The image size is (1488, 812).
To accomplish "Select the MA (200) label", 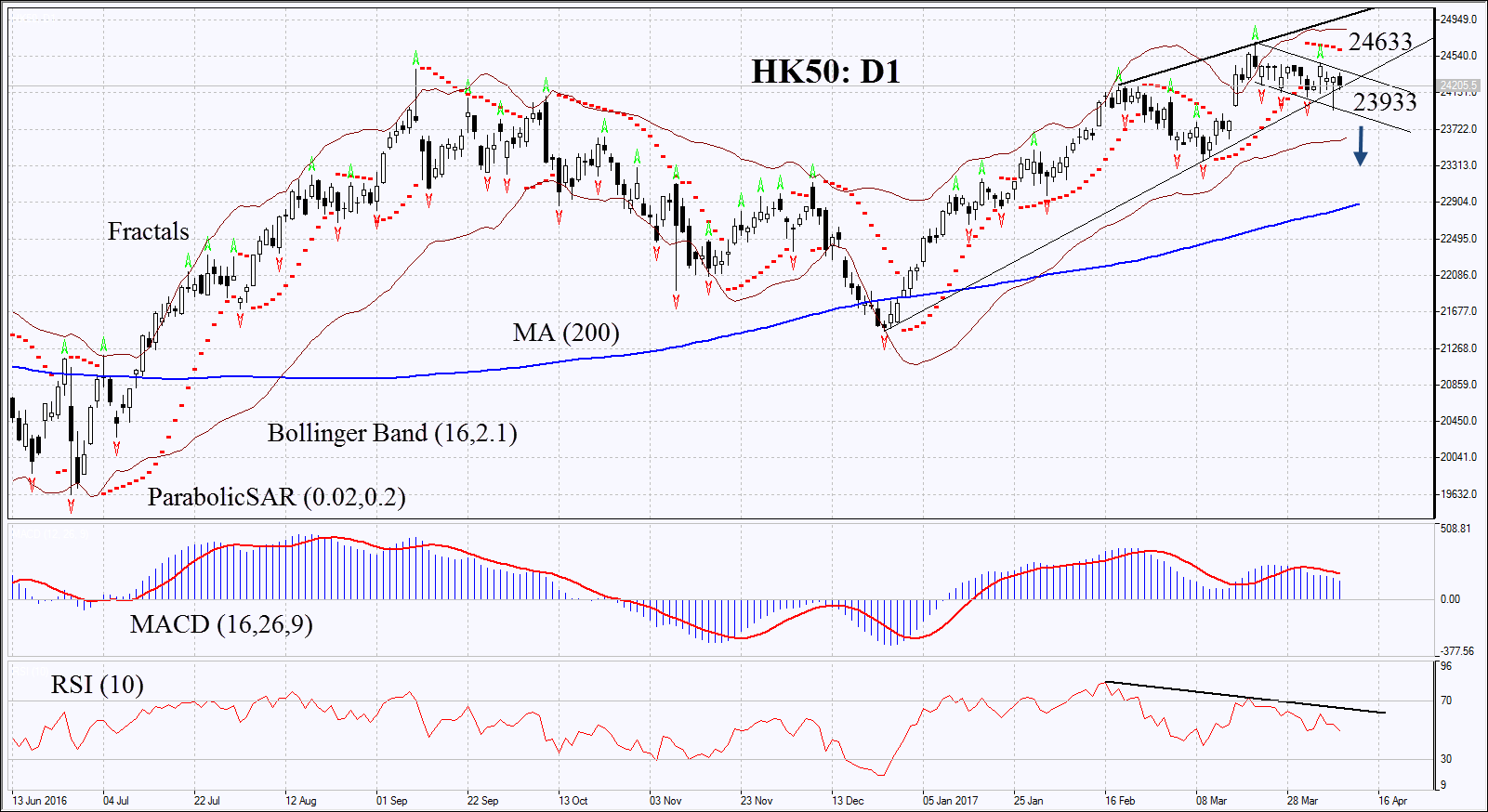I will pos(565,333).
